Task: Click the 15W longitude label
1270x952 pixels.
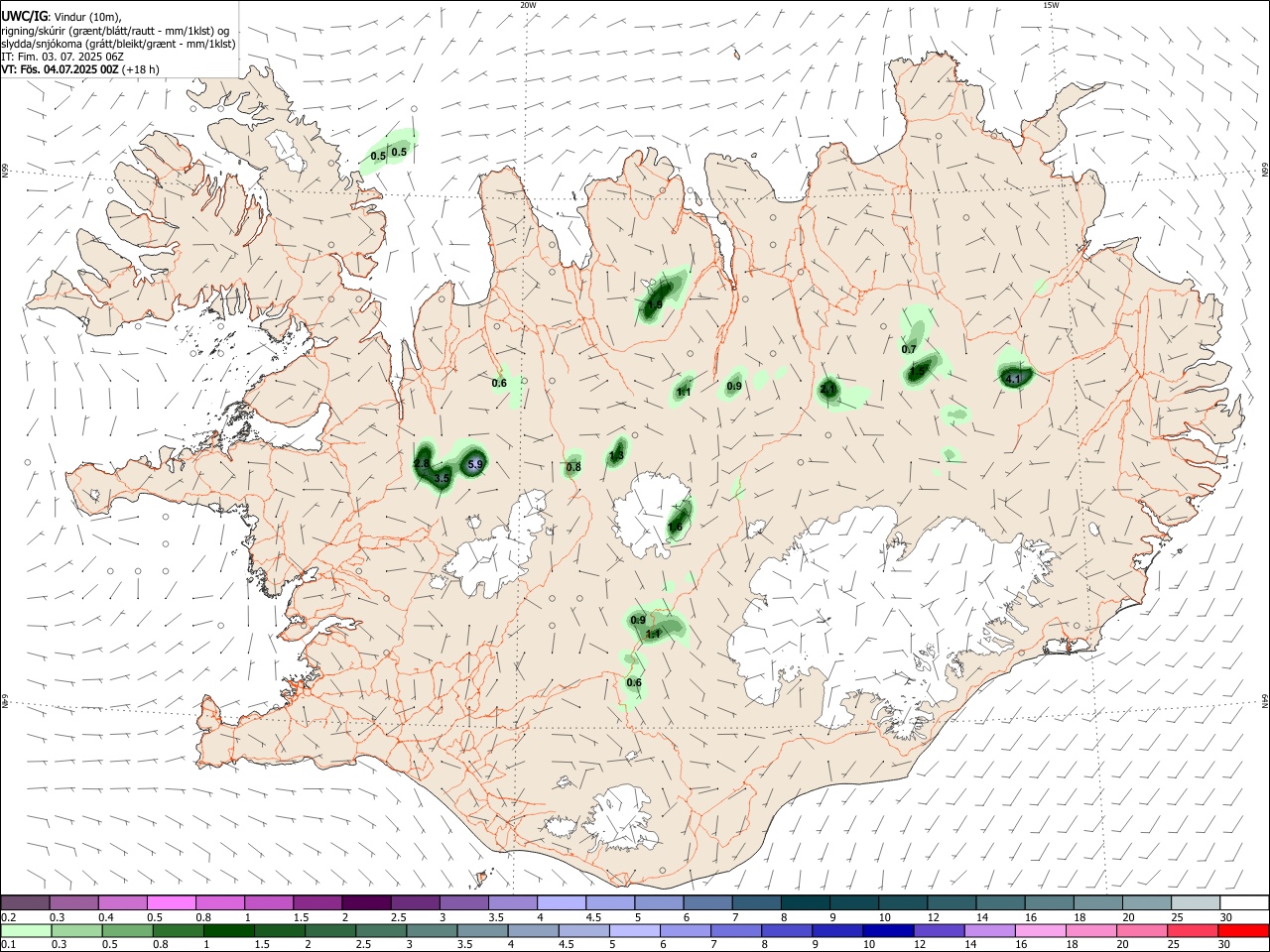Action: coord(1051,5)
